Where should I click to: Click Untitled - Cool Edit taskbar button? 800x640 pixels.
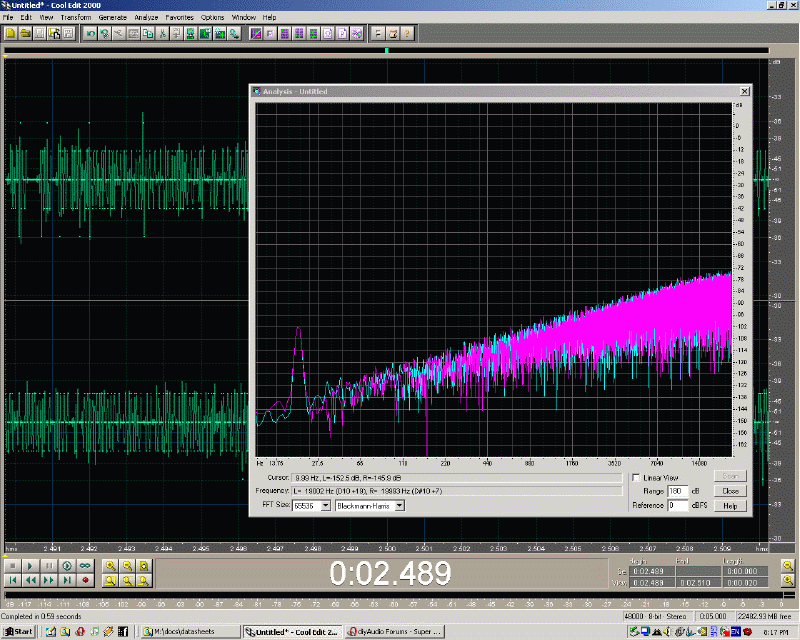coord(292,632)
